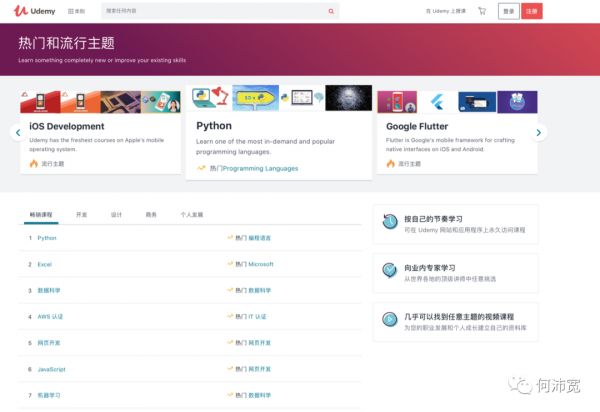
Task: Open the Udemy 上授课 teach link
Action: tap(448, 12)
